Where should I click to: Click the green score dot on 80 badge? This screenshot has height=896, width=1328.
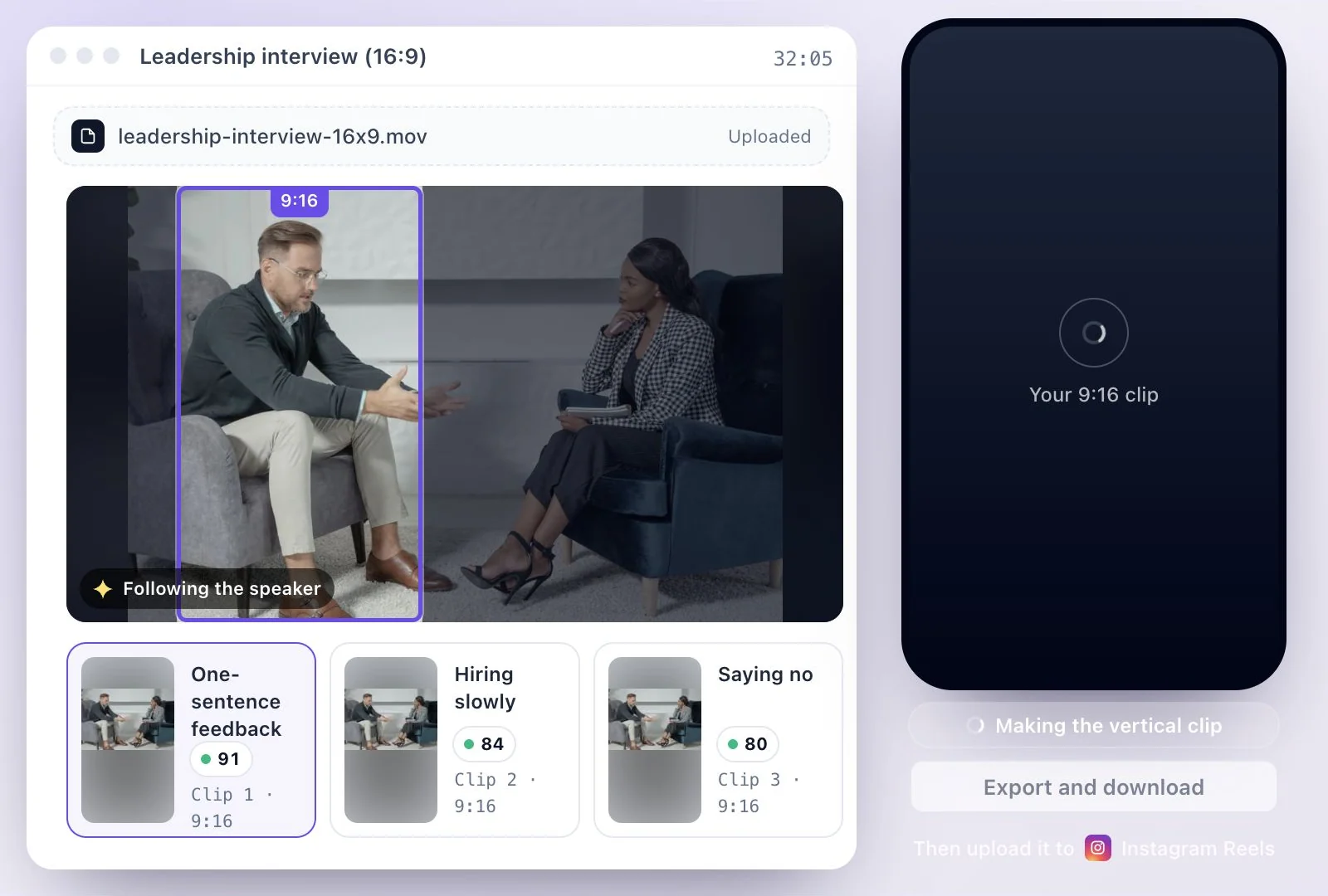(733, 744)
